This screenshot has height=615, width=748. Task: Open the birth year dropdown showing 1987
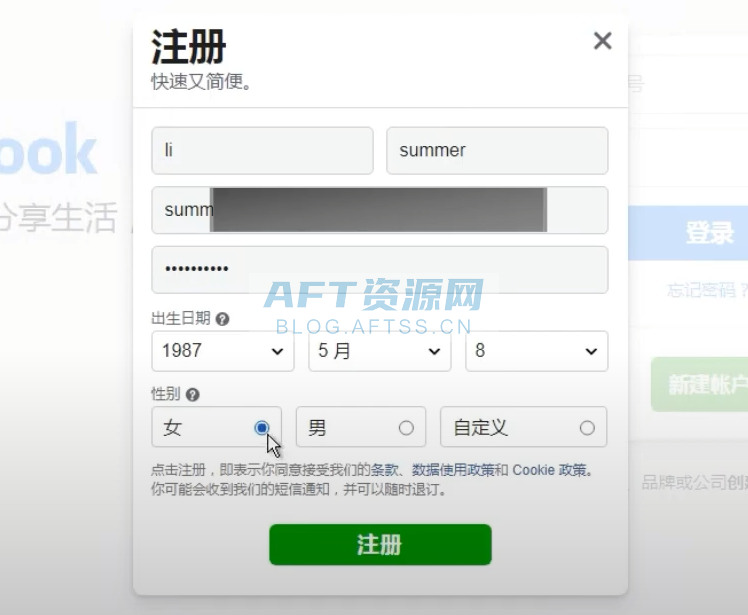[x=223, y=351]
